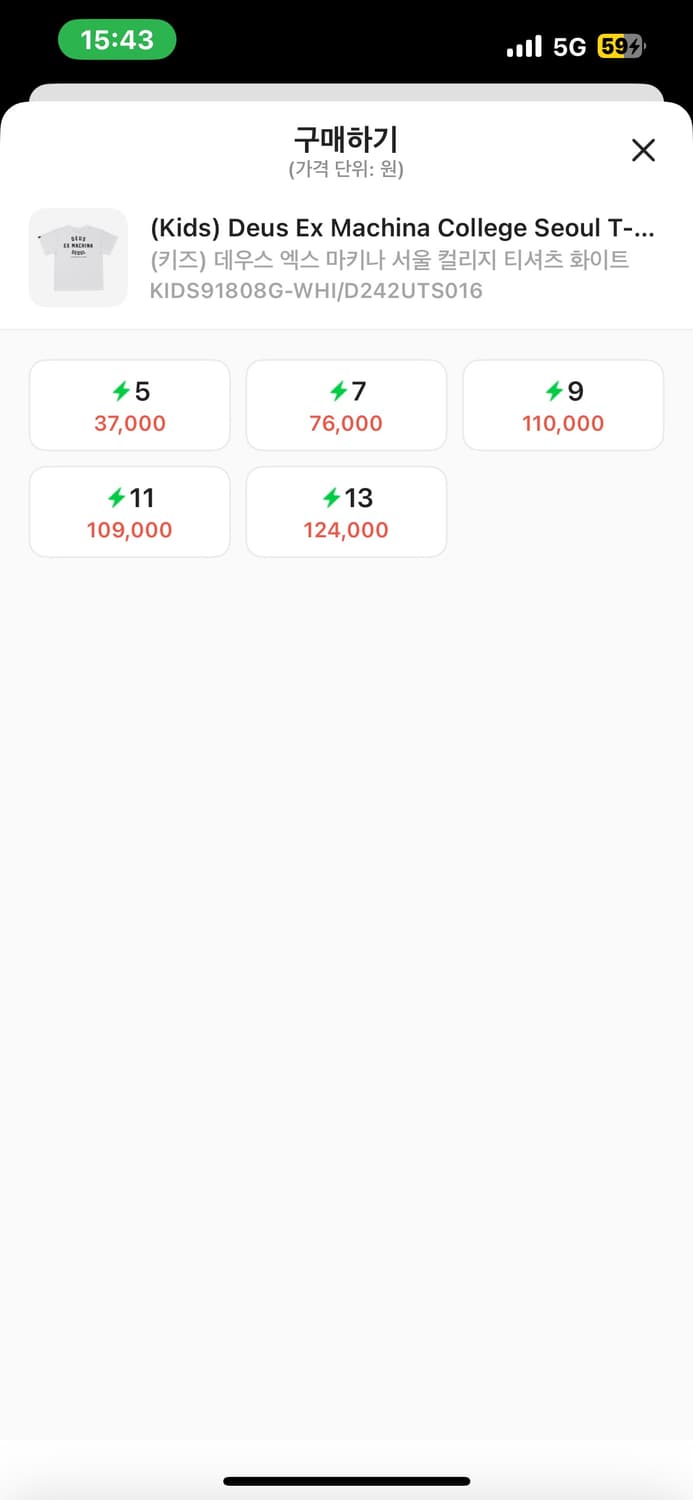Tap the cellular signal bars icon
Viewport: 693px width, 1500px height.
coord(524,47)
